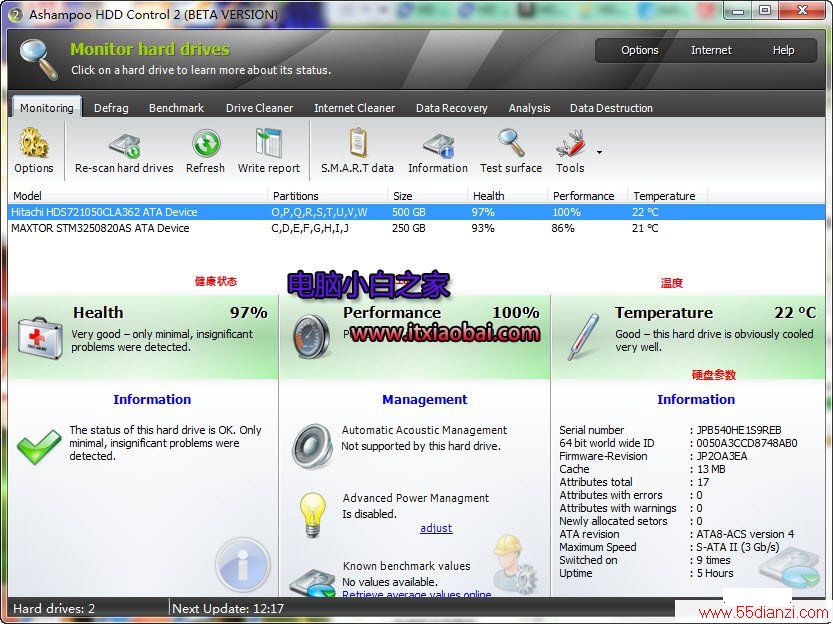Click the 250 GB size cell
The image size is (833, 624).
point(409,228)
